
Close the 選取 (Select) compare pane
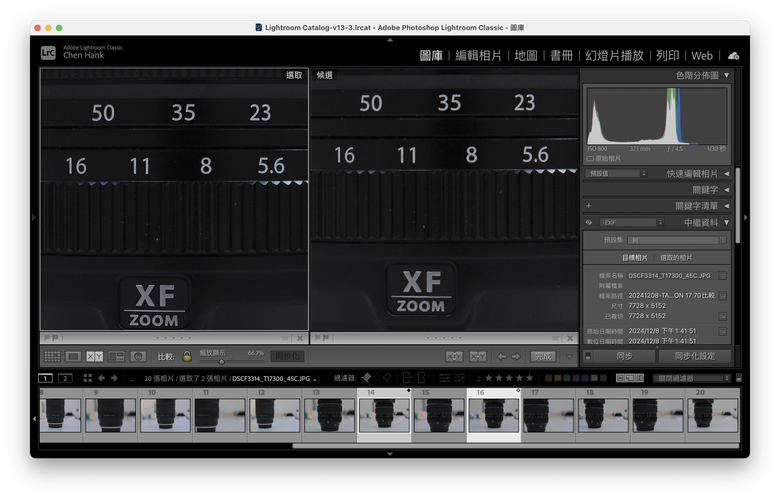299,338
